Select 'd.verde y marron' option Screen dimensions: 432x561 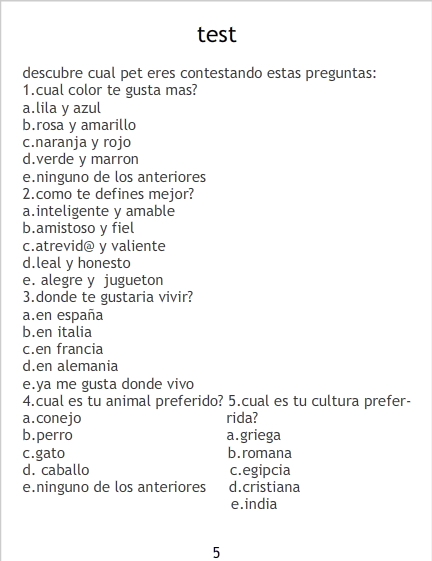80,159
